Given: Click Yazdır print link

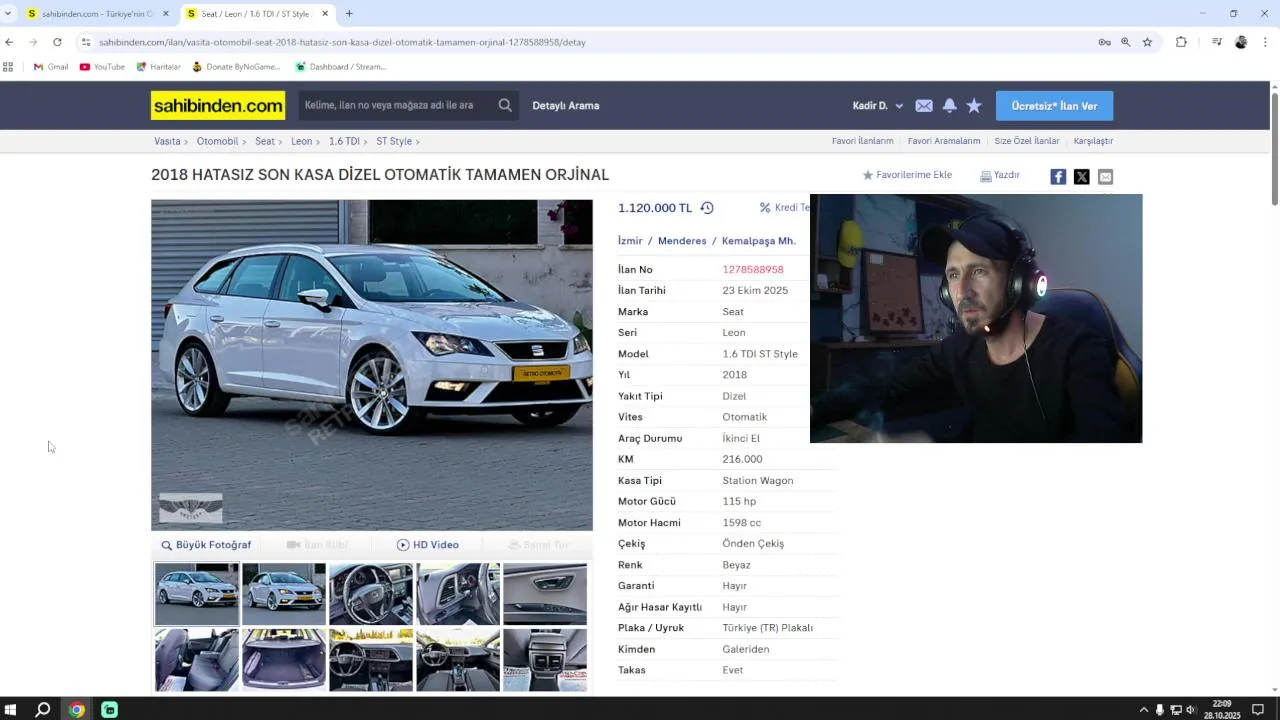Looking at the screenshot, I should (1000, 175).
